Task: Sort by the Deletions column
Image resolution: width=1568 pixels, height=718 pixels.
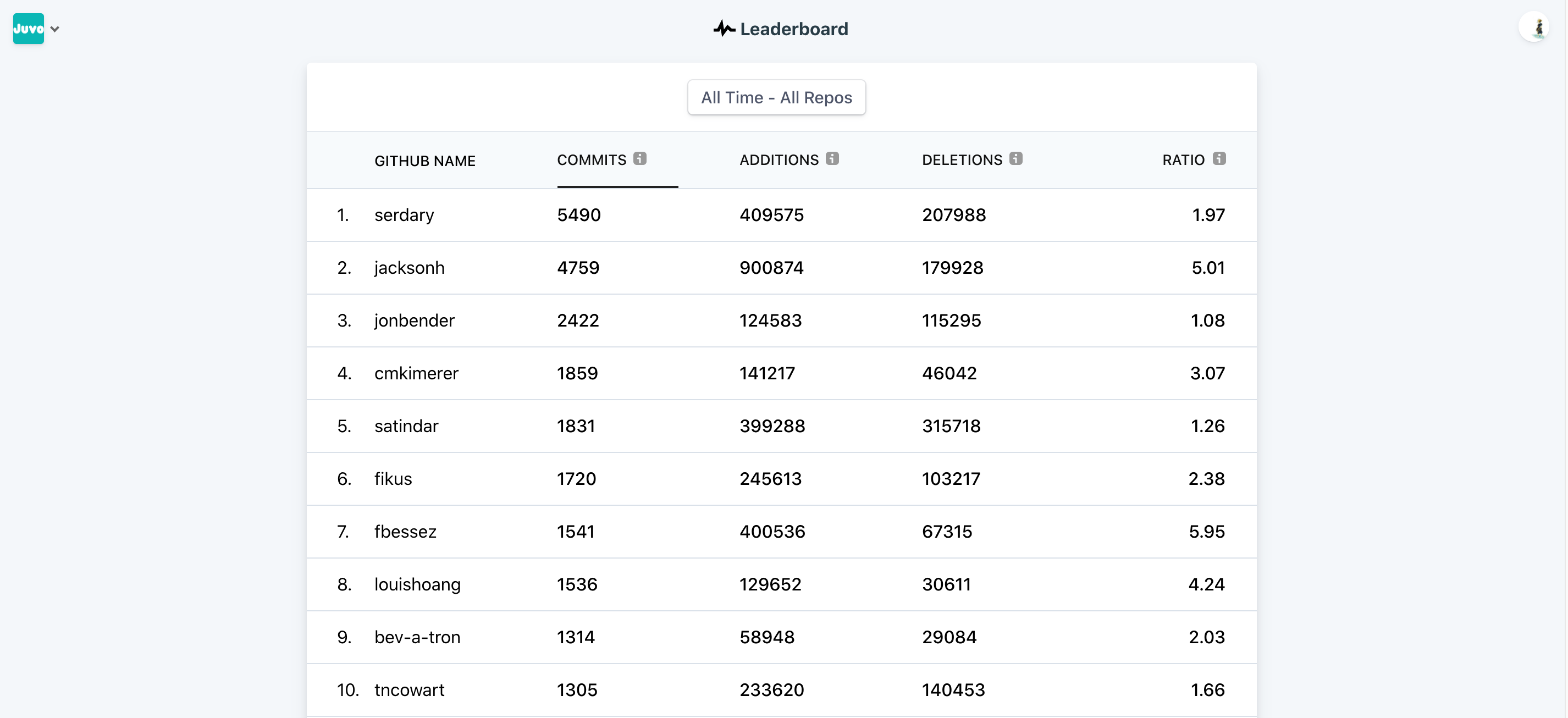Action: tap(962, 160)
